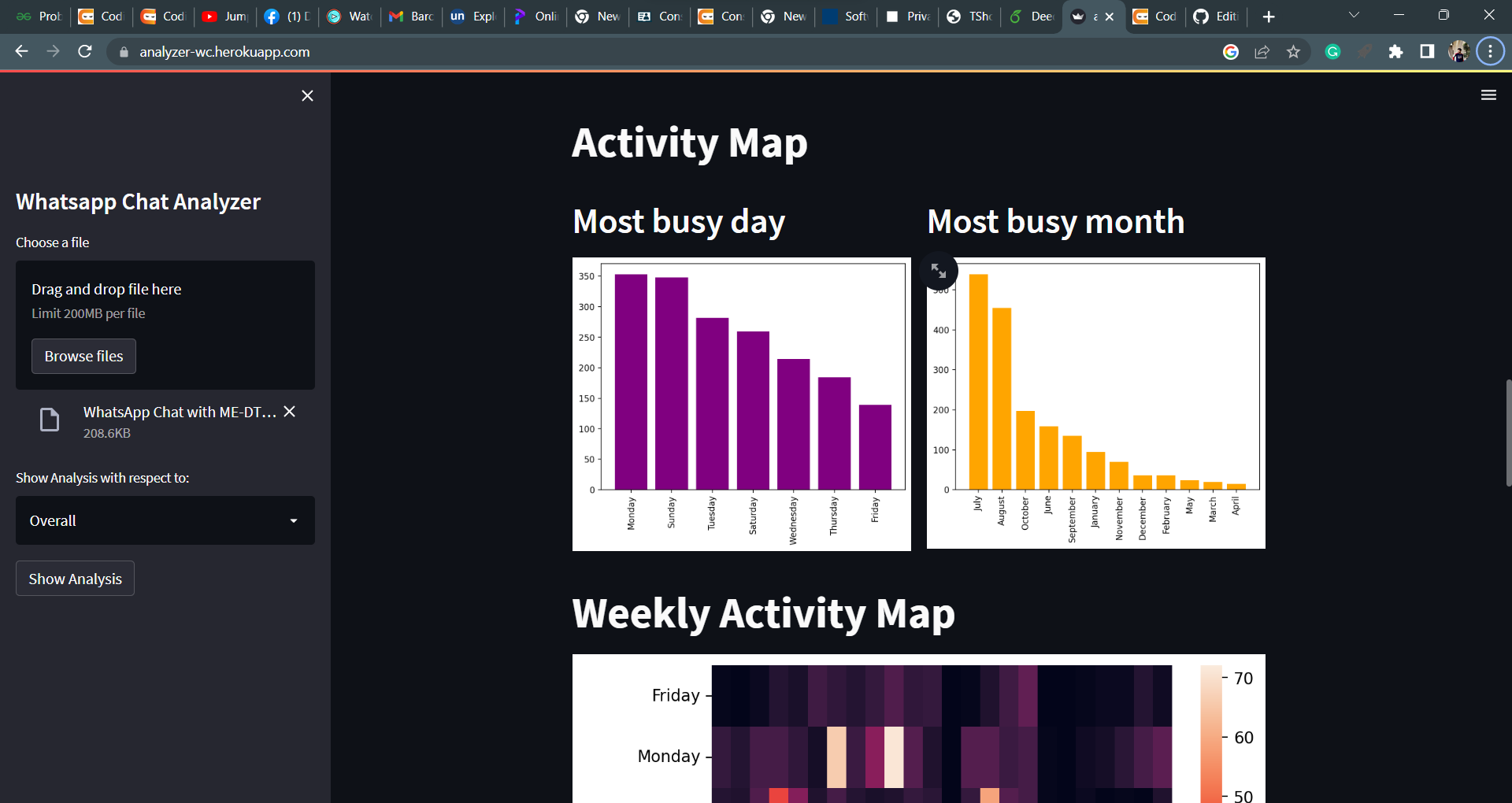This screenshot has width=1512, height=803.
Task: Click the address bar URL
Action: 224,52
